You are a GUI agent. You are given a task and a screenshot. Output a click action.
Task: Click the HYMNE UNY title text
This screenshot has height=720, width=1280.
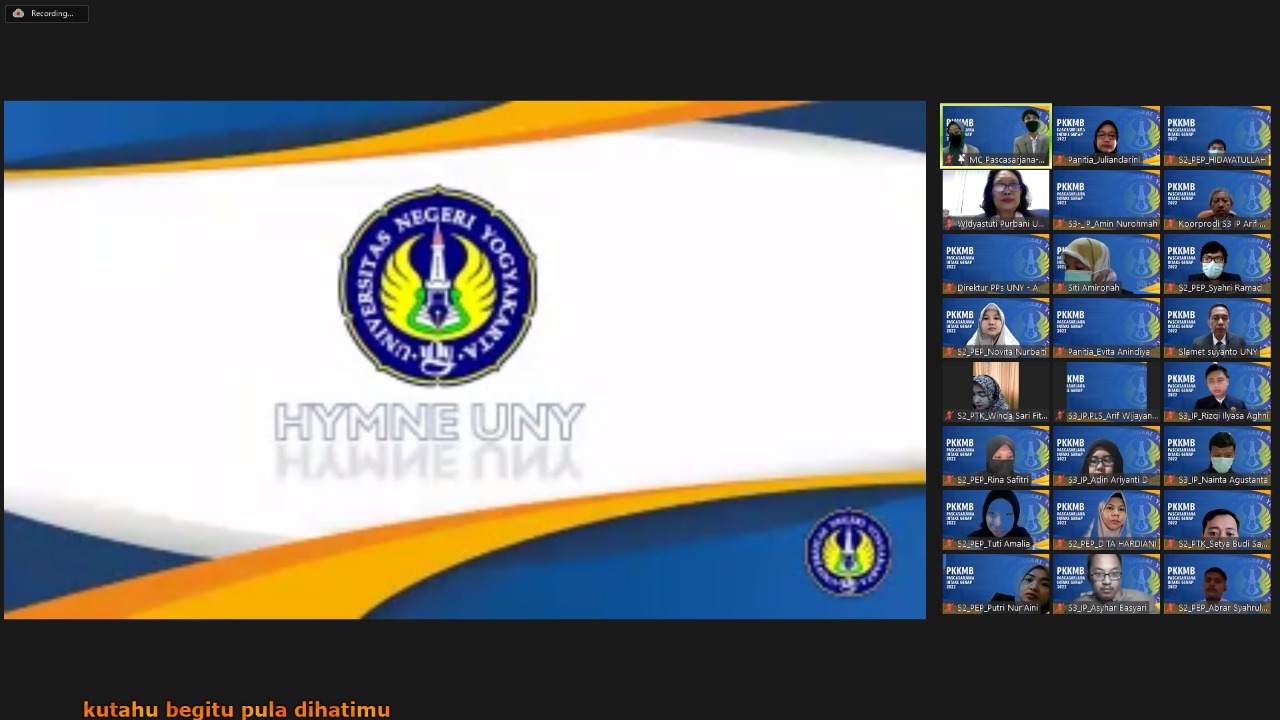tap(429, 422)
